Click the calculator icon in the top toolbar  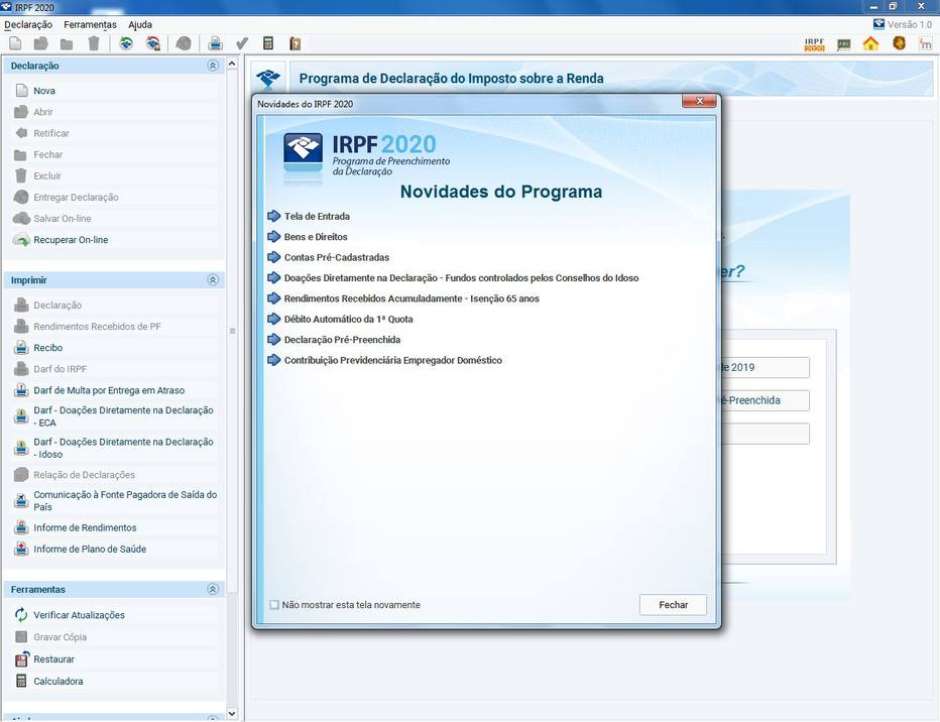[x=268, y=44]
